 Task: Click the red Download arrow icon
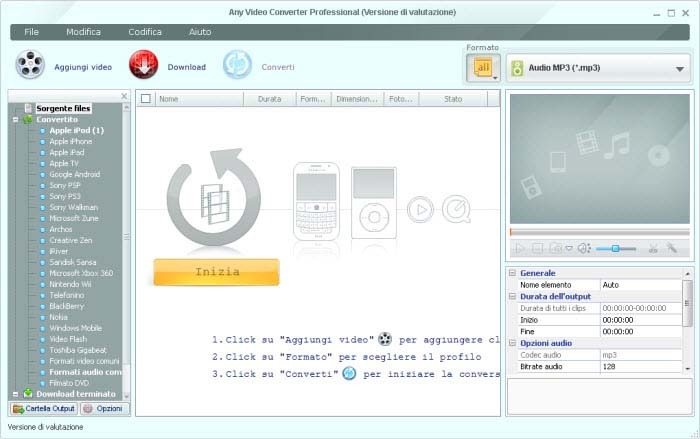point(143,65)
